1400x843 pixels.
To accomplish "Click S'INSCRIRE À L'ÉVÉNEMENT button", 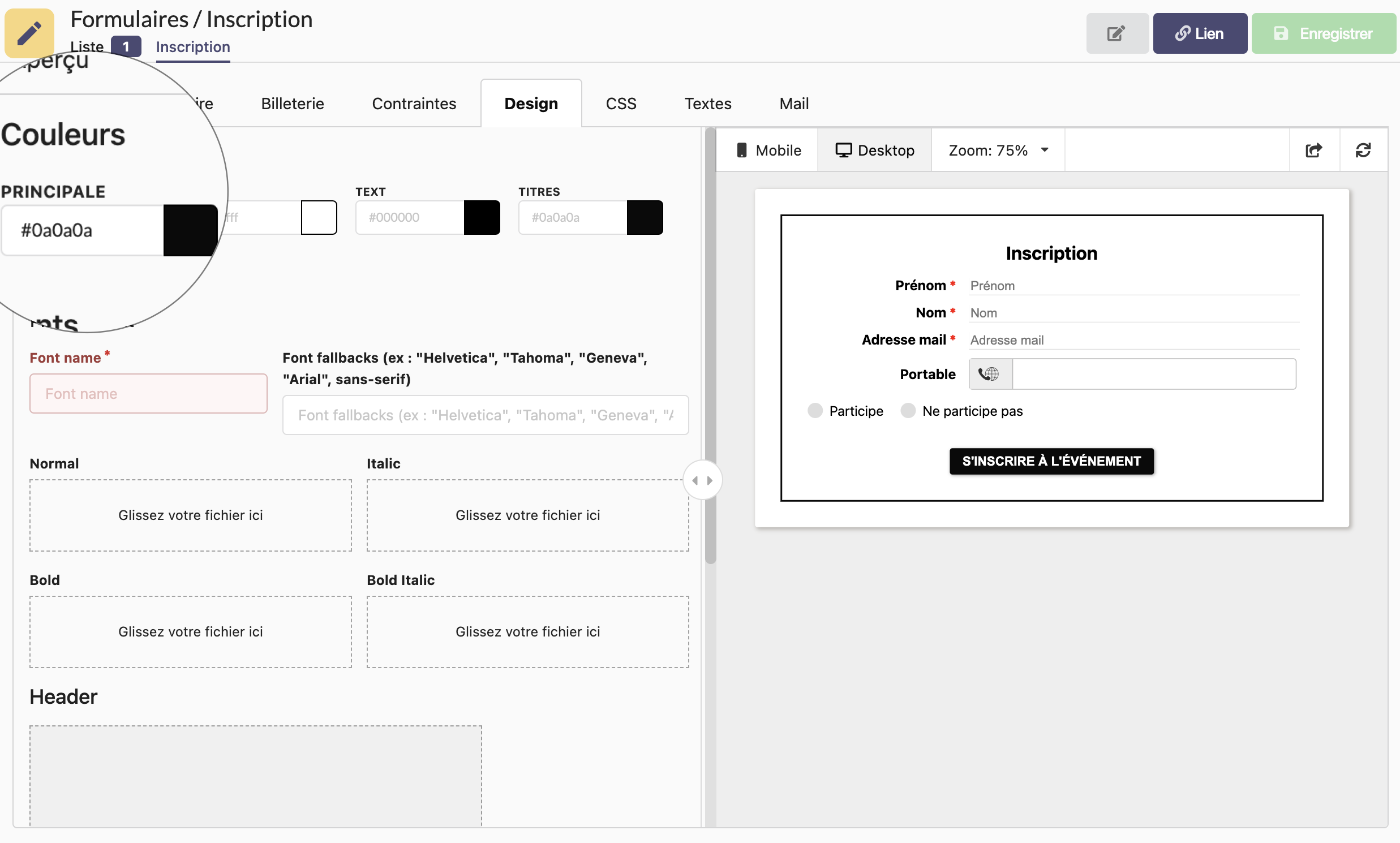I will [x=1052, y=461].
